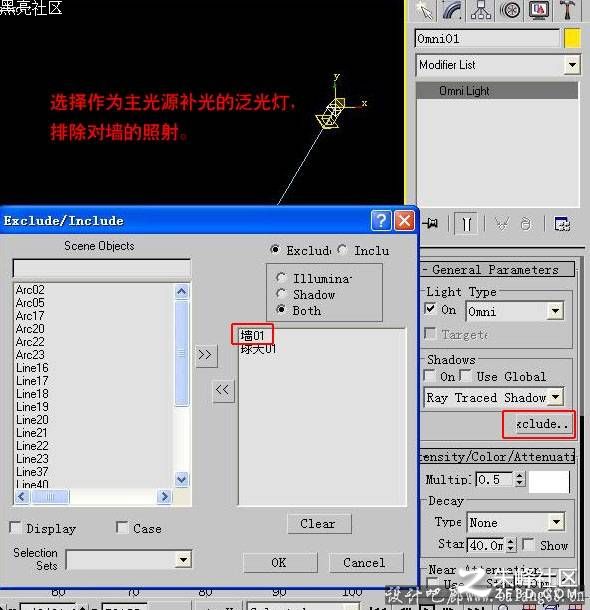
Task: Open the Ray Traced Shadow dropdown
Action: pyautogui.click(x=556, y=397)
